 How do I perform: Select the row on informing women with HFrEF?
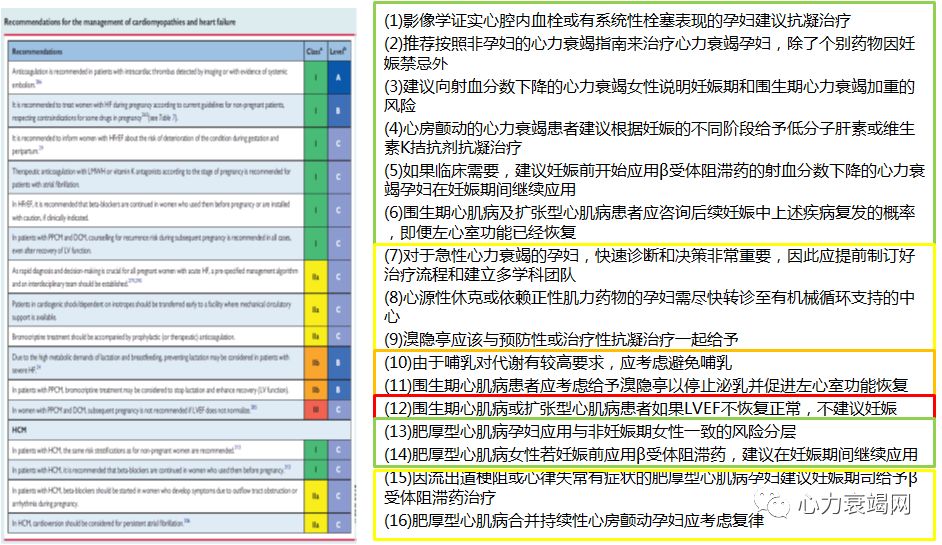point(179,144)
